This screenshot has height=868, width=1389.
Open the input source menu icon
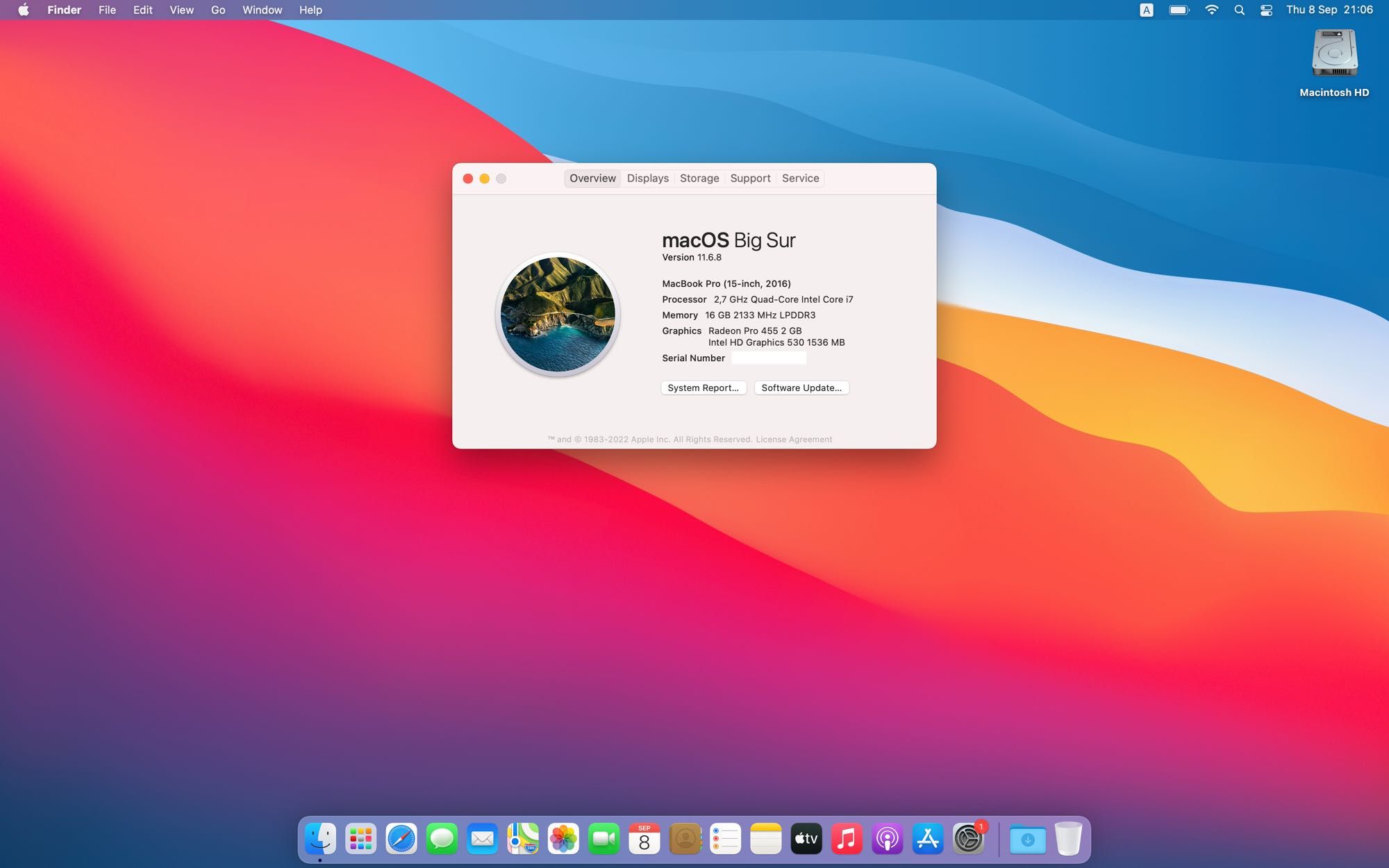pyautogui.click(x=1147, y=10)
